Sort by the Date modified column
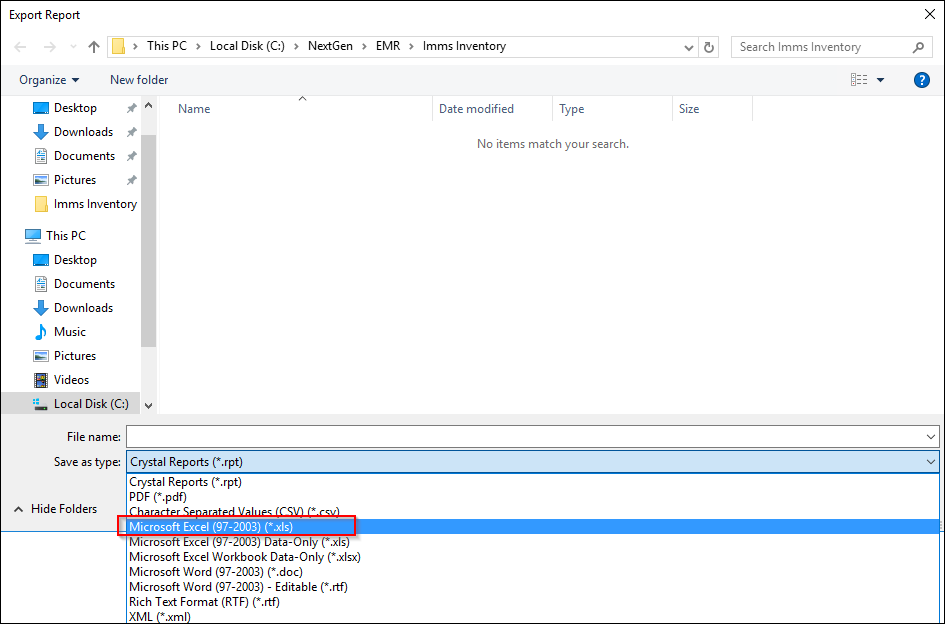 [476, 109]
